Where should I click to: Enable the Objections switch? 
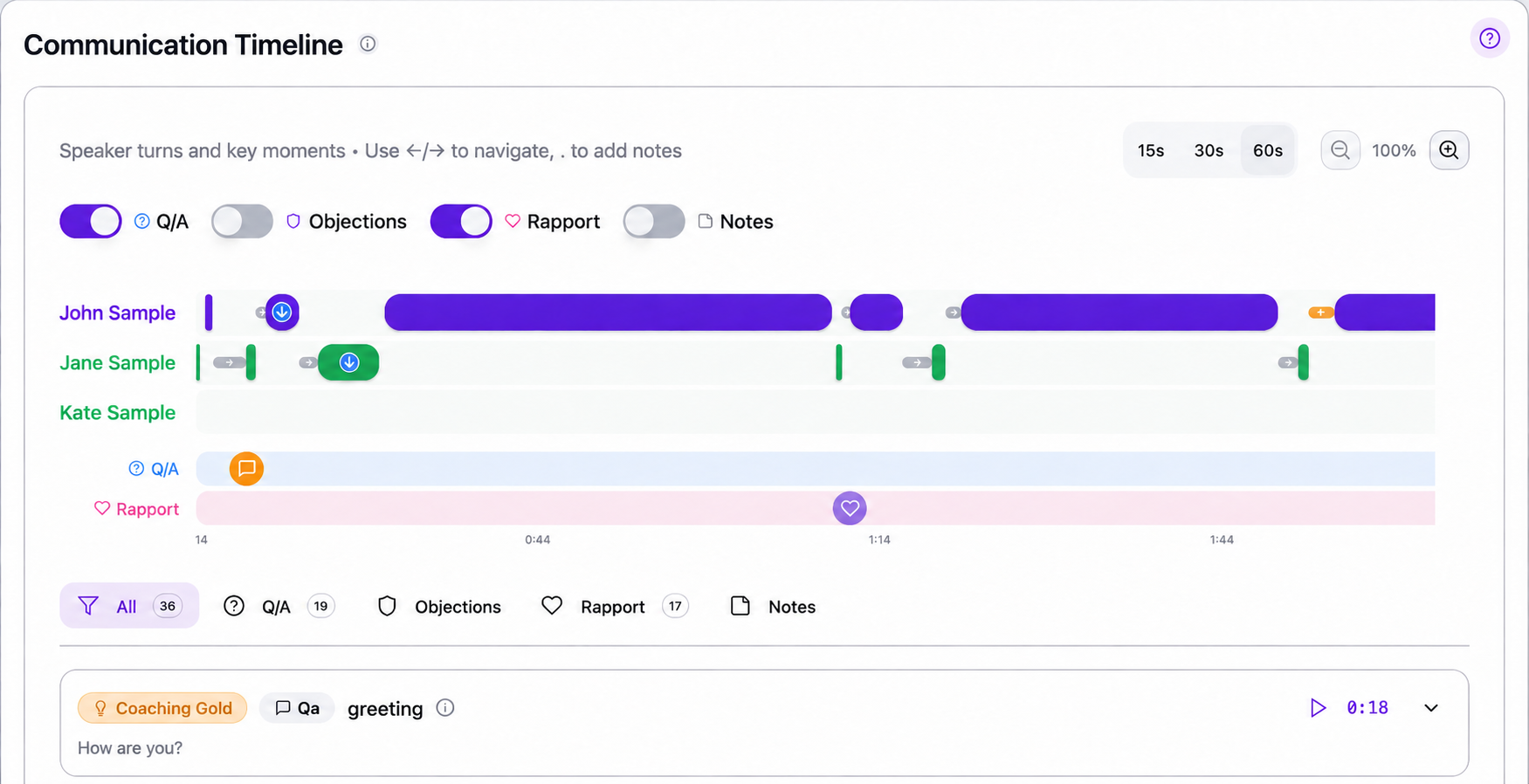point(242,222)
